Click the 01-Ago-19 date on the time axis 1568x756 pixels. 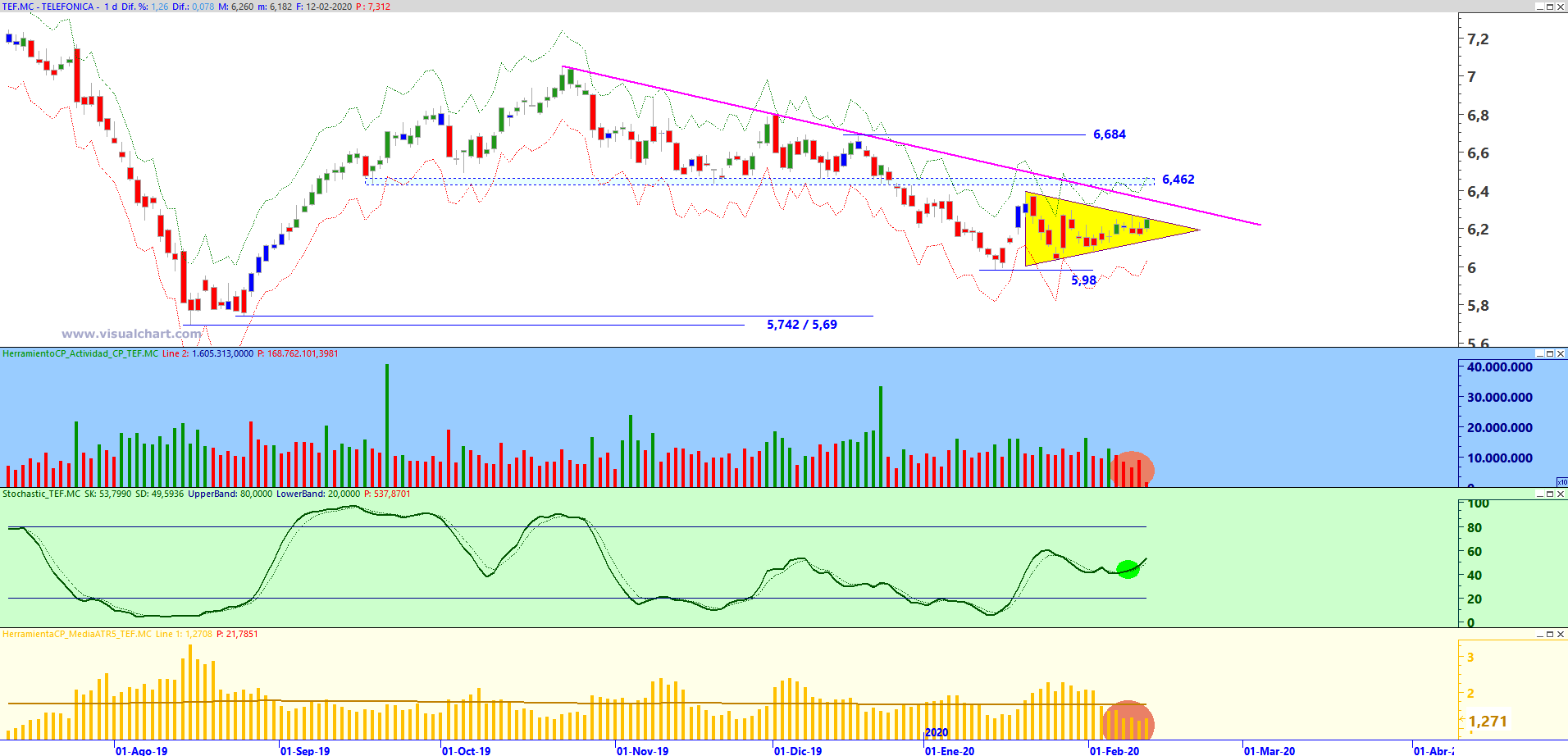(141, 750)
